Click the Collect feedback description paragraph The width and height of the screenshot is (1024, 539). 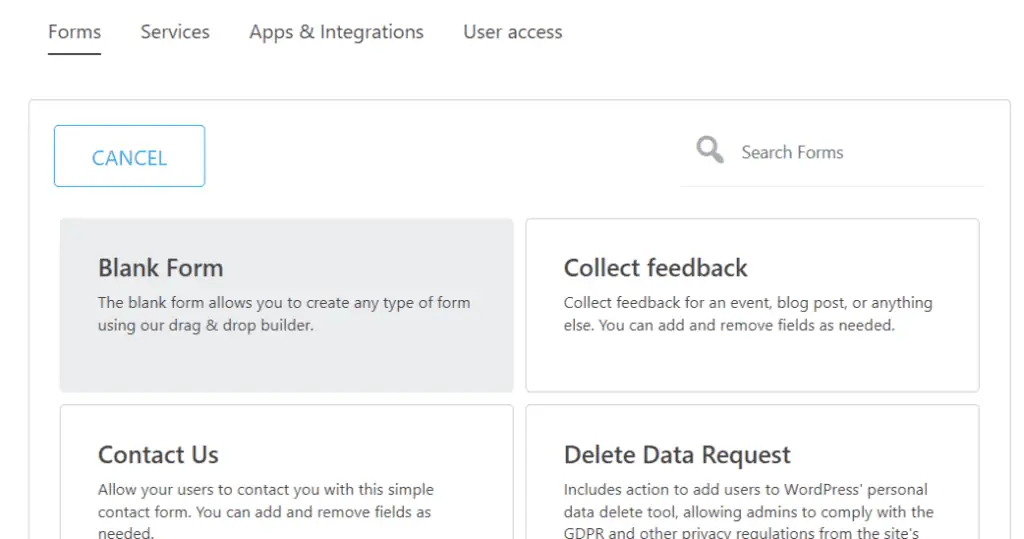(748, 314)
